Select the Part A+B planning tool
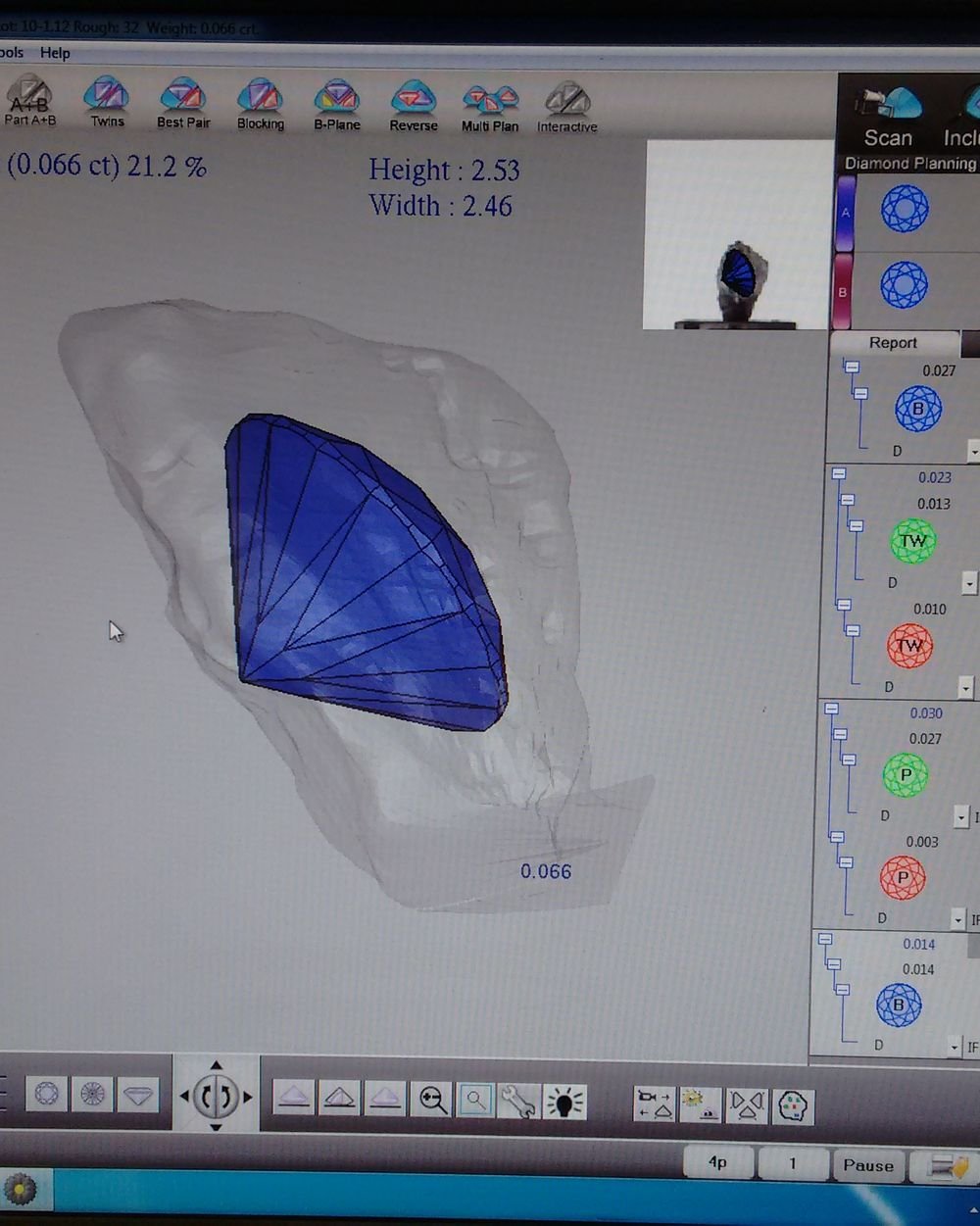 (29, 102)
